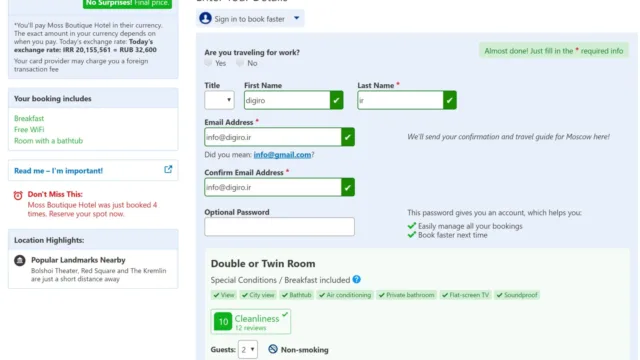Viewport: 640px width, 360px height.
Task: Open Read me – I'm important link
Action: click(x=58, y=171)
